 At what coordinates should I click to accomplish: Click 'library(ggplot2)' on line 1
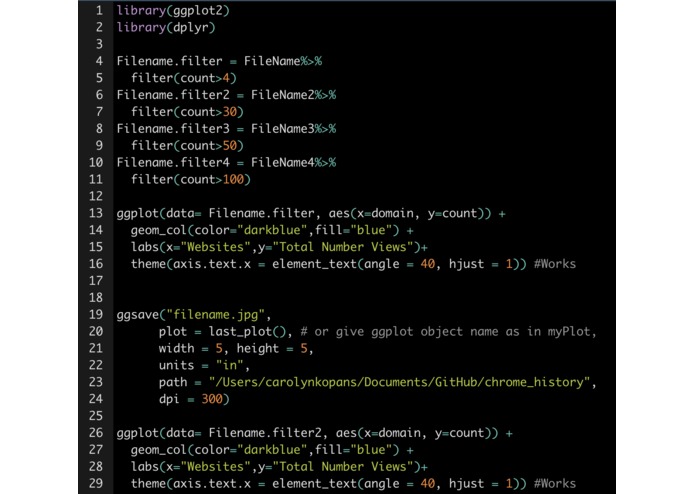coord(173,11)
